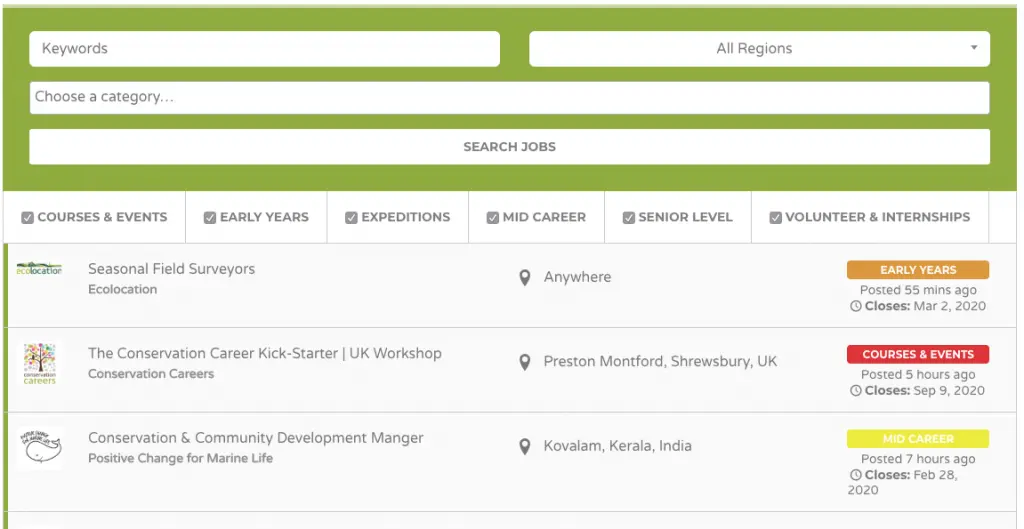
Task: Click the Closes: Mar 2, 2020 date
Action: pos(925,306)
